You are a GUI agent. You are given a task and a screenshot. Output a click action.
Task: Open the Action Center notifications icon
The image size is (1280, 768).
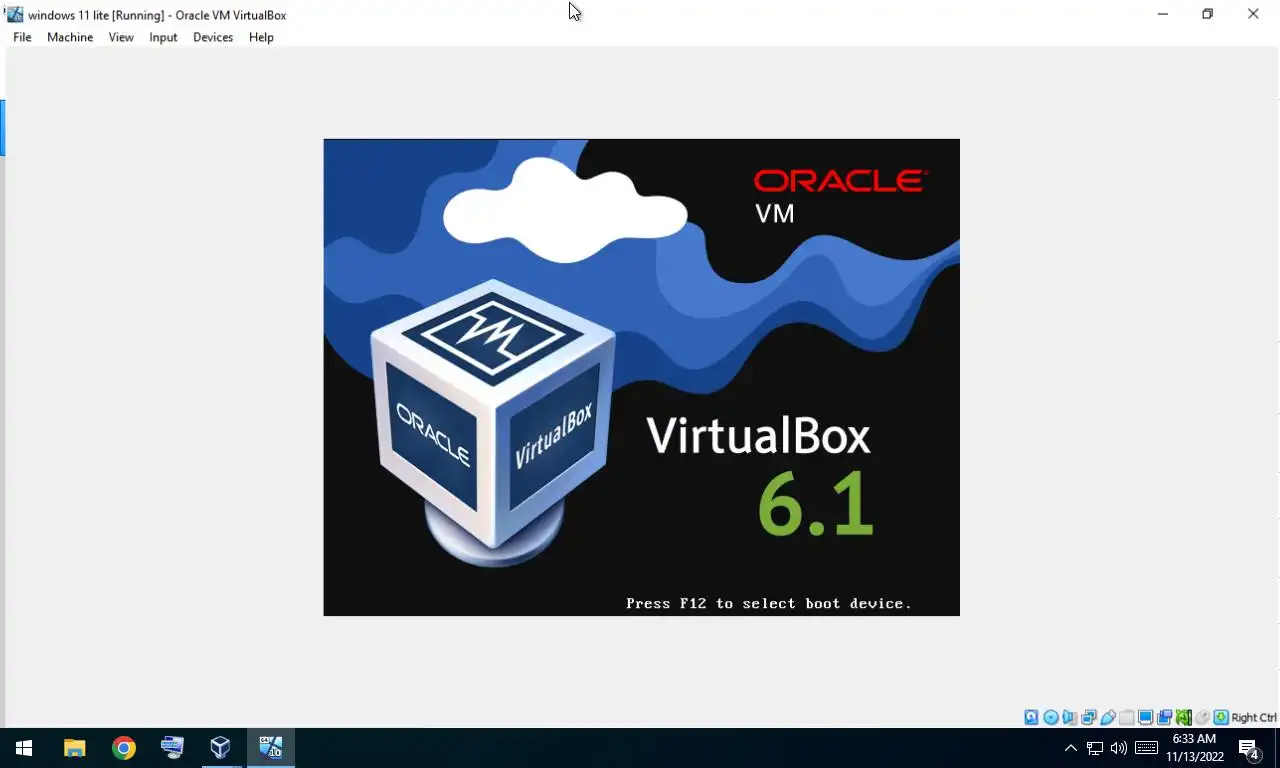[x=1249, y=748]
